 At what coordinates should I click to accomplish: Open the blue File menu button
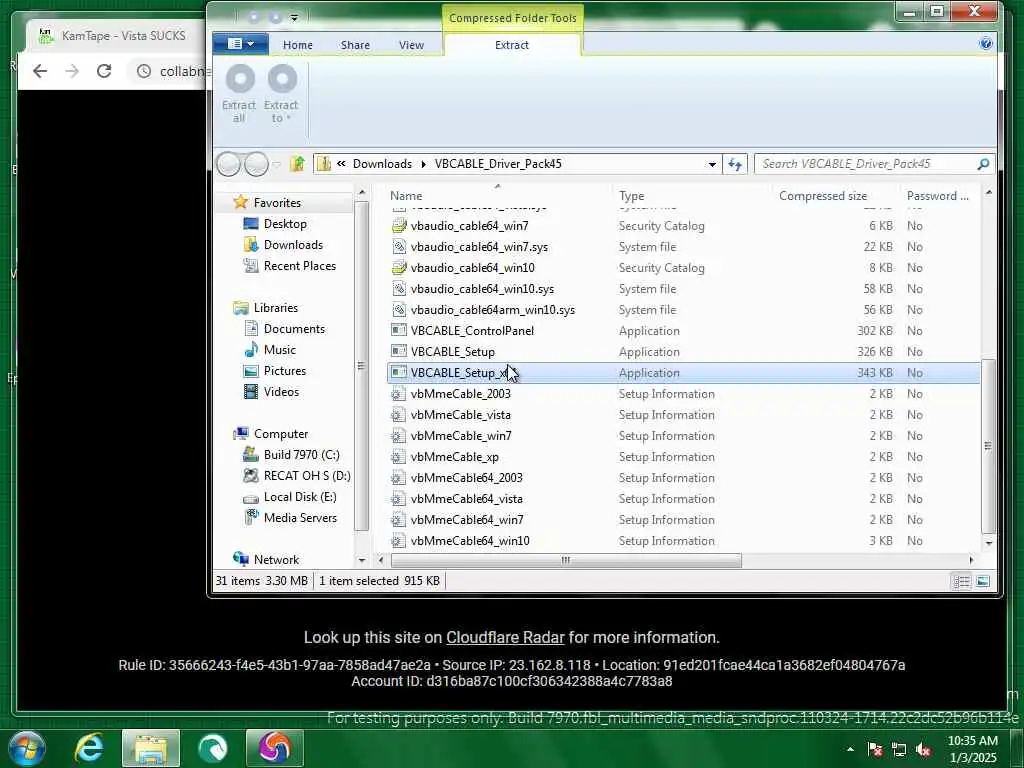(x=240, y=44)
